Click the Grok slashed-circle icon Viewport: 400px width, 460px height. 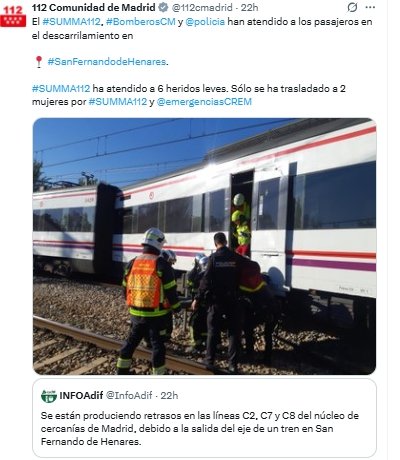(x=352, y=8)
